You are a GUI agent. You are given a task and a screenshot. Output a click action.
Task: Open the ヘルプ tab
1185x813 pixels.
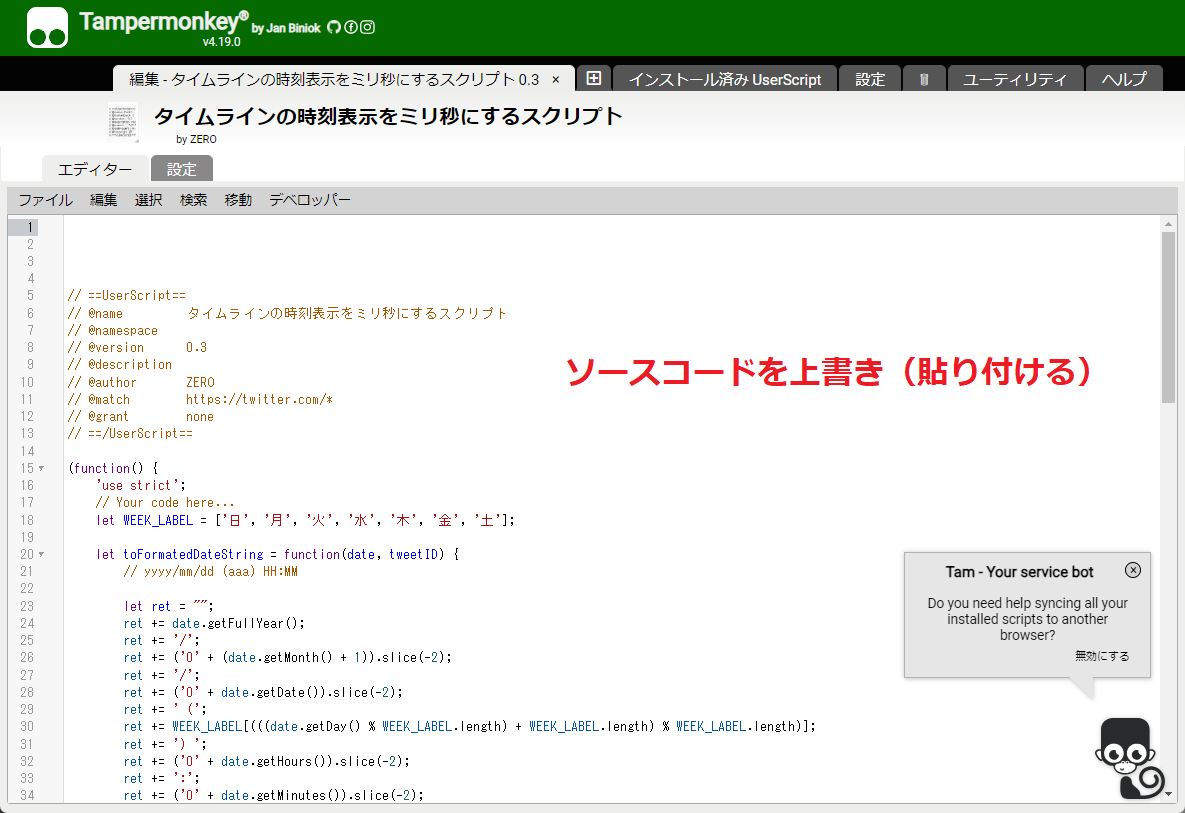(1124, 77)
